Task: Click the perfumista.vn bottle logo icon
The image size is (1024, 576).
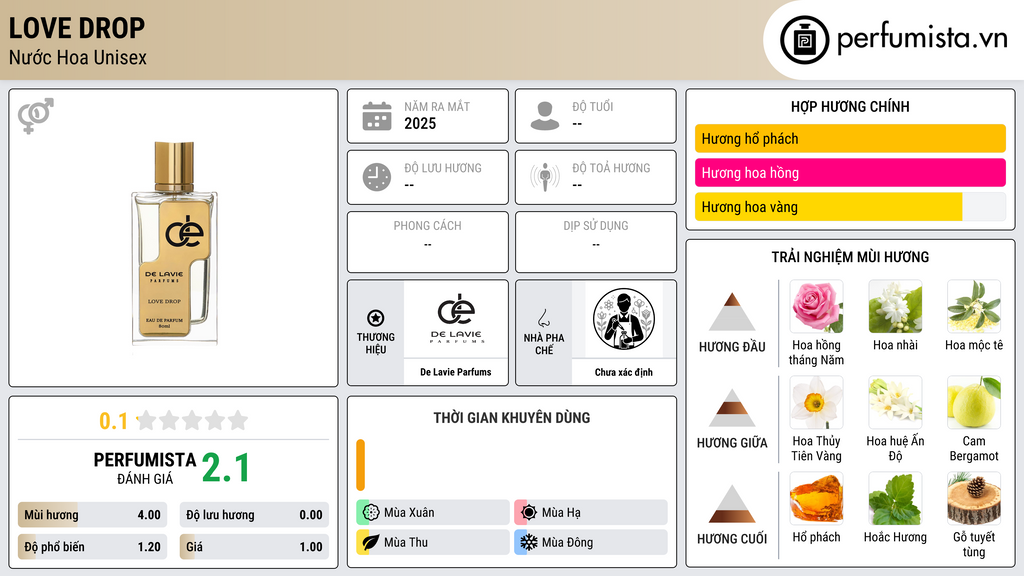Action: coord(804,40)
